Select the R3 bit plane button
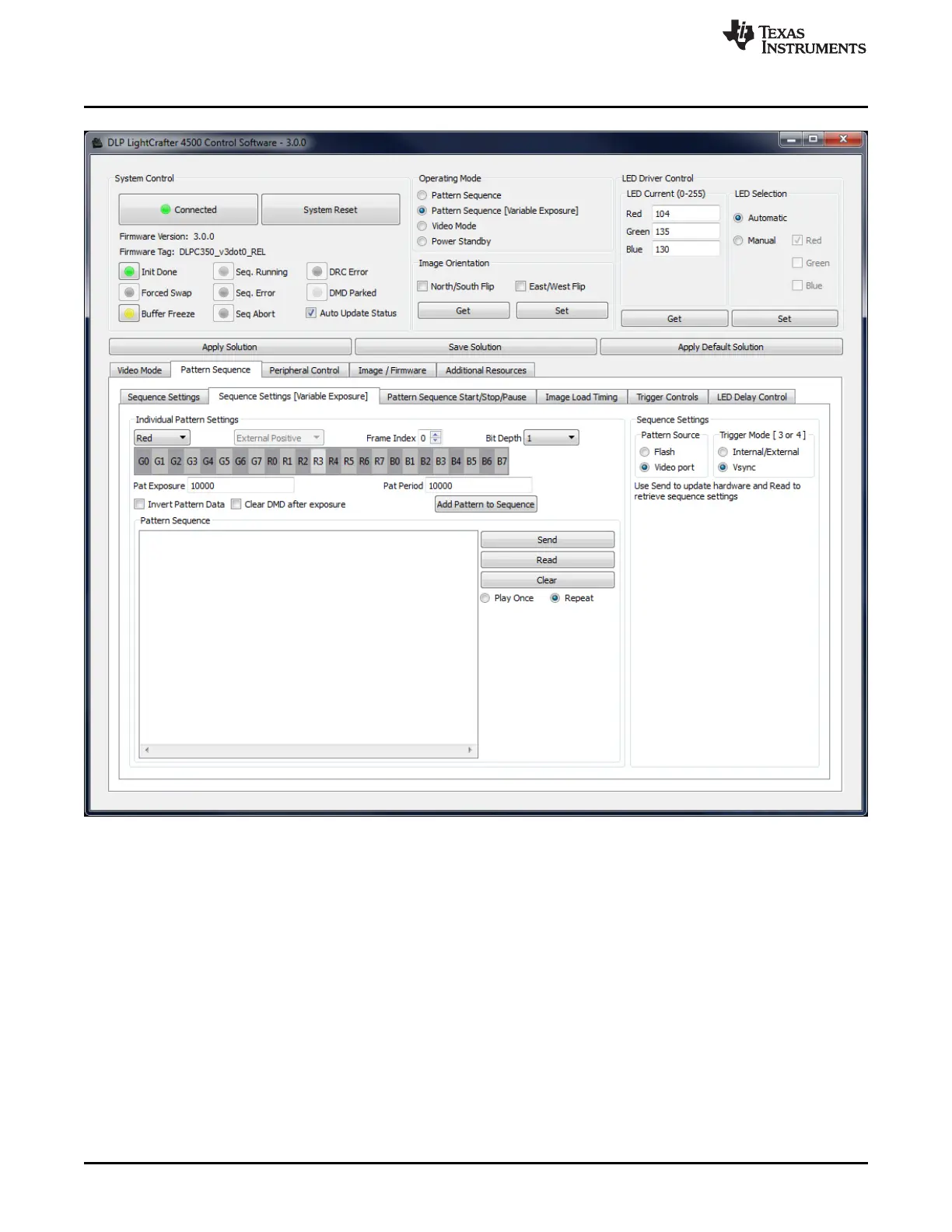Image resolution: width=952 pixels, height=1232 pixels. click(318, 461)
